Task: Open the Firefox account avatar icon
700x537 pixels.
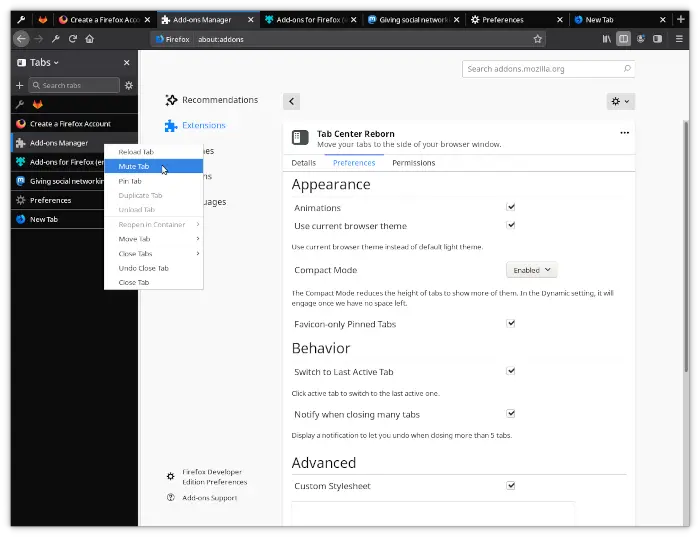Action: click(641, 39)
